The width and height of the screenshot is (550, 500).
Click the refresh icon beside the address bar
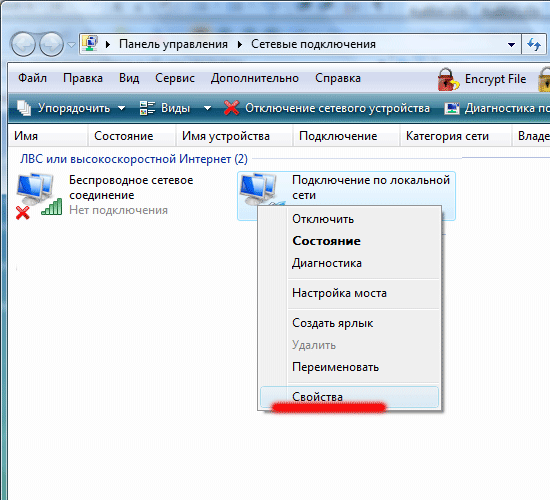[x=534, y=44]
